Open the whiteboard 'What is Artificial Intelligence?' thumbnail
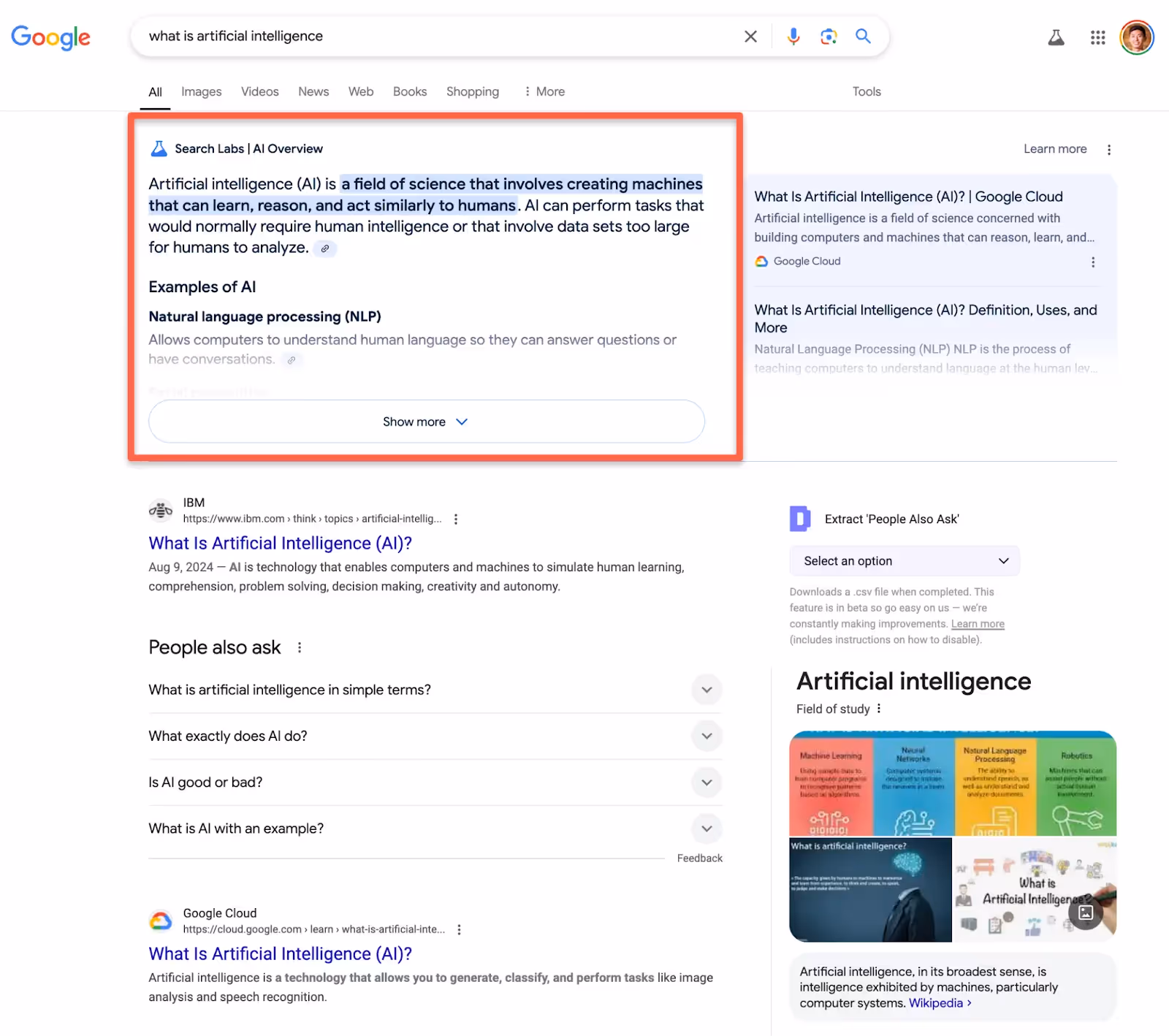The width and height of the screenshot is (1169, 1036). pos(1035,890)
